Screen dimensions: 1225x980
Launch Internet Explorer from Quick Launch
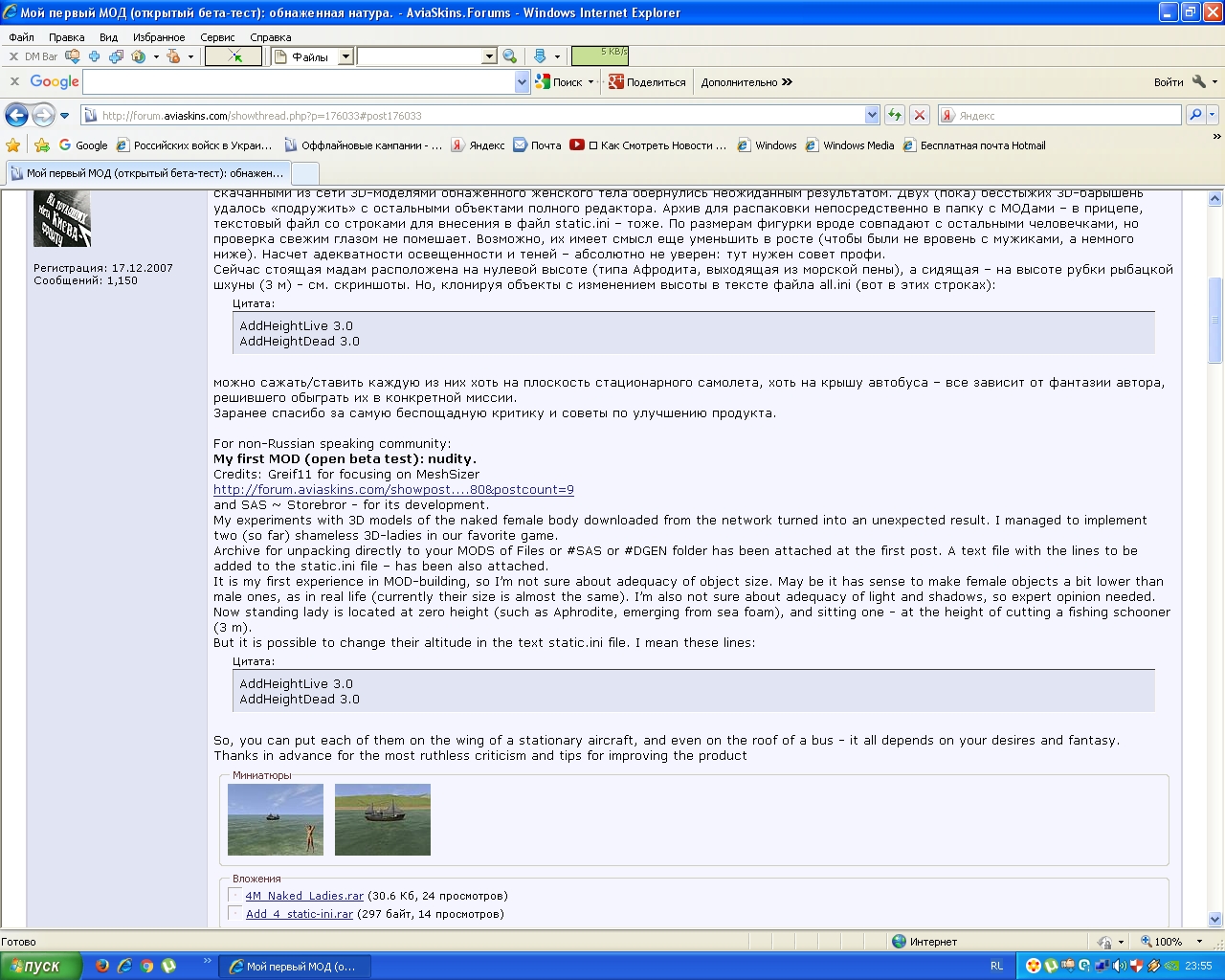pos(124,966)
